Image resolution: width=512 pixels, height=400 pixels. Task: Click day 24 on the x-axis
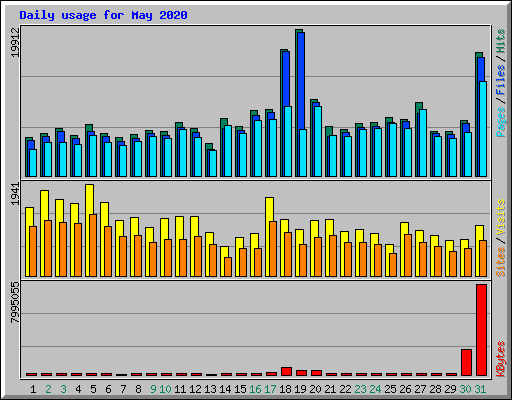point(375,389)
